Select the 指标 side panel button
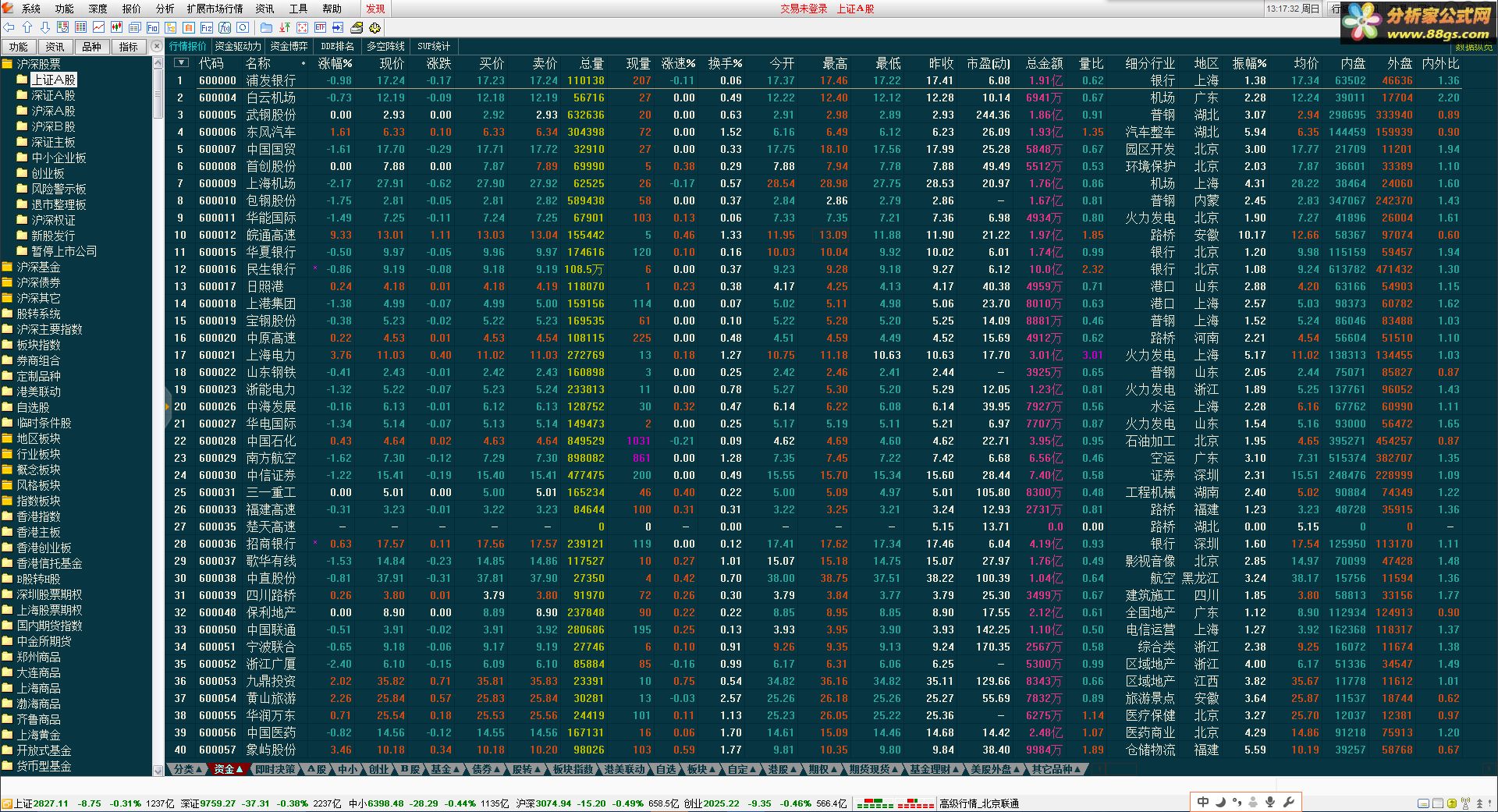Screen dimensions: 1498x812 coord(129,47)
